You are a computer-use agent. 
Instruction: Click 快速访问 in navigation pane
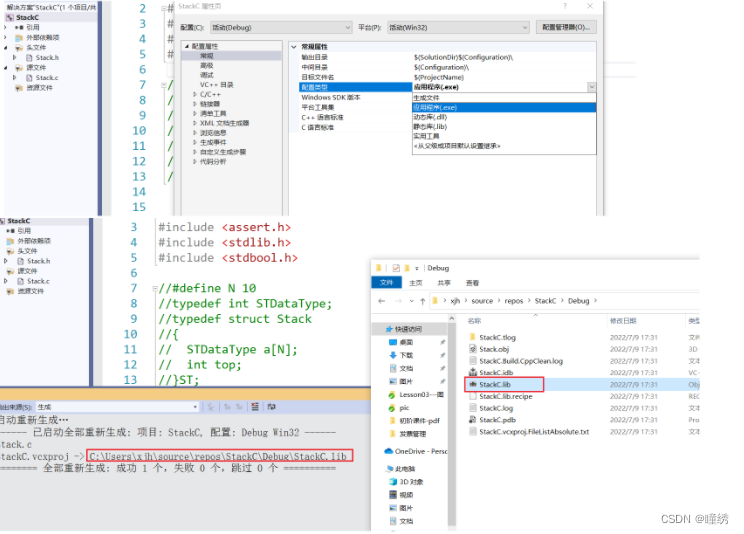pos(408,329)
